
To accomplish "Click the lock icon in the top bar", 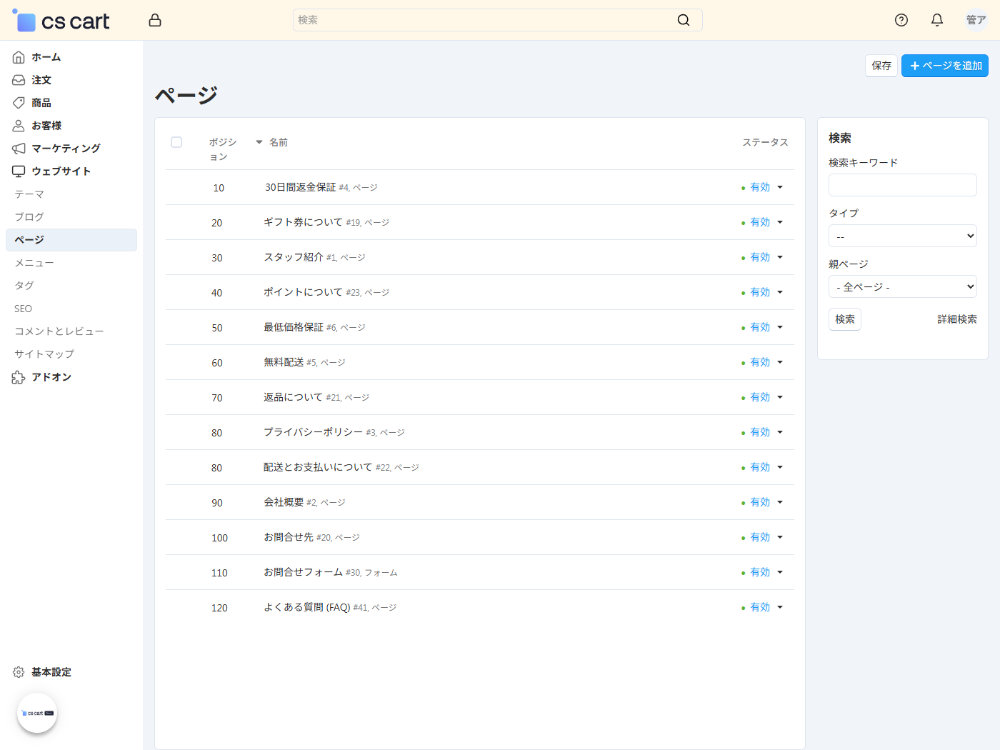I will (x=154, y=20).
